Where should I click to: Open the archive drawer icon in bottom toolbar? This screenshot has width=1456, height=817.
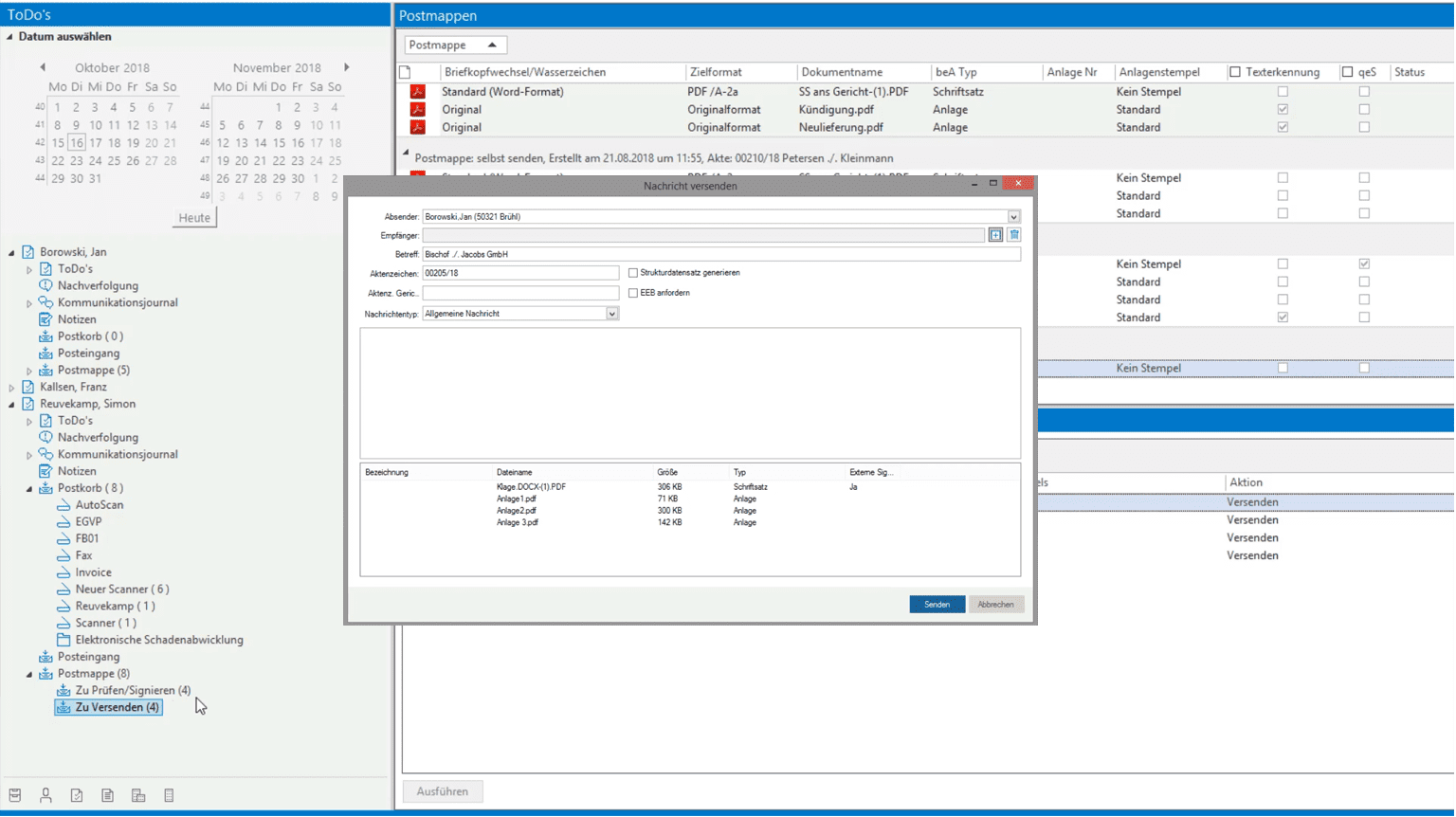(15, 796)
